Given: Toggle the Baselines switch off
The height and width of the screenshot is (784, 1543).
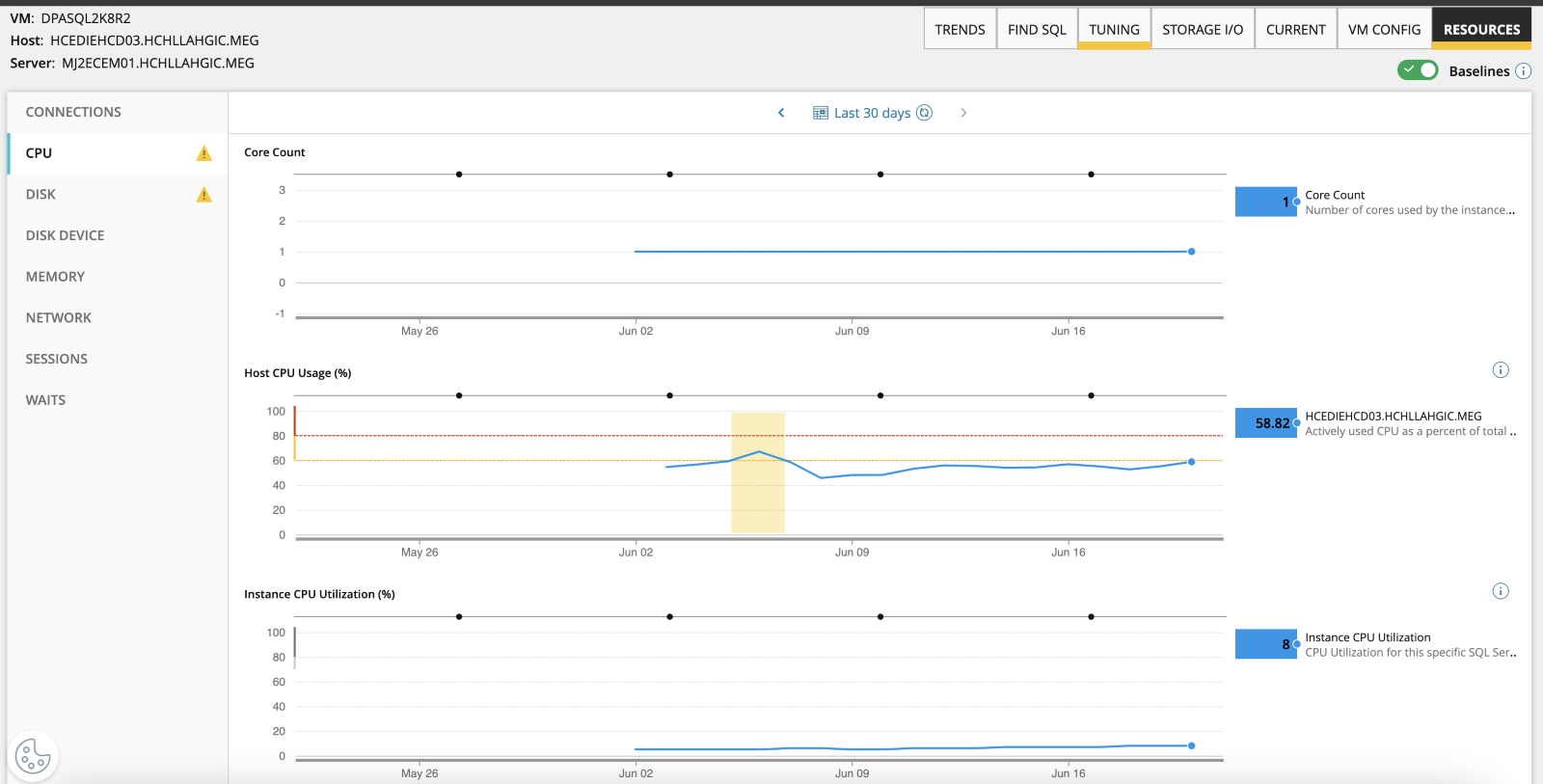Looking at the screenshot, I should (1418, 70).
